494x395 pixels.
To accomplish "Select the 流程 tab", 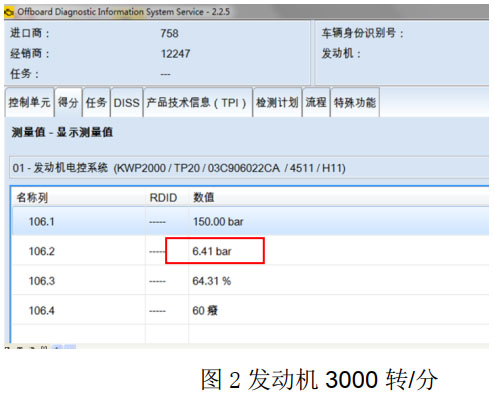I will [x=316, y=102].
